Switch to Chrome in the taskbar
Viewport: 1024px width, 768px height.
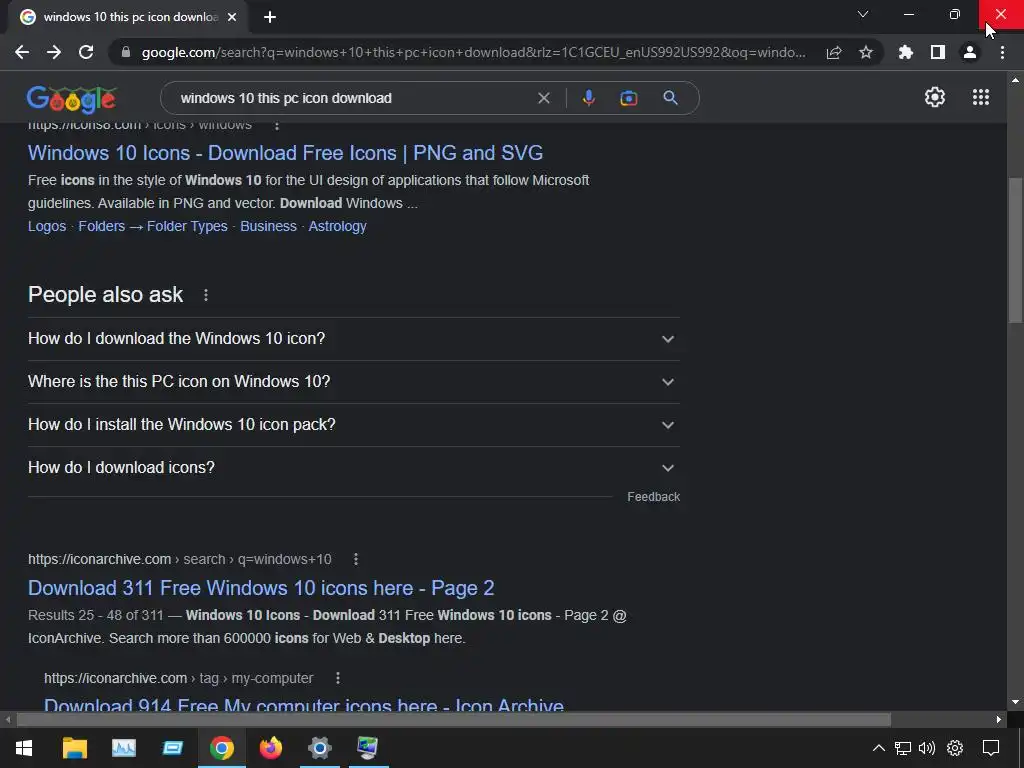click(222, 748)
